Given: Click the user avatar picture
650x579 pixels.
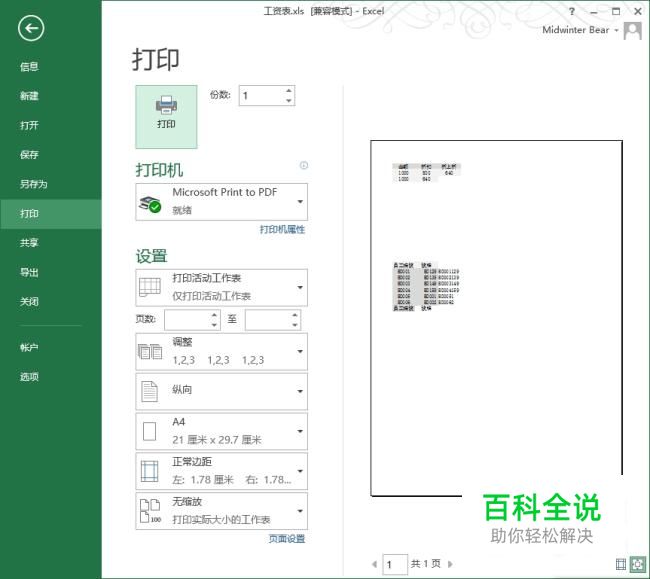Looking at the screenshot, I should pyautogui.click(x=633, y=31).
